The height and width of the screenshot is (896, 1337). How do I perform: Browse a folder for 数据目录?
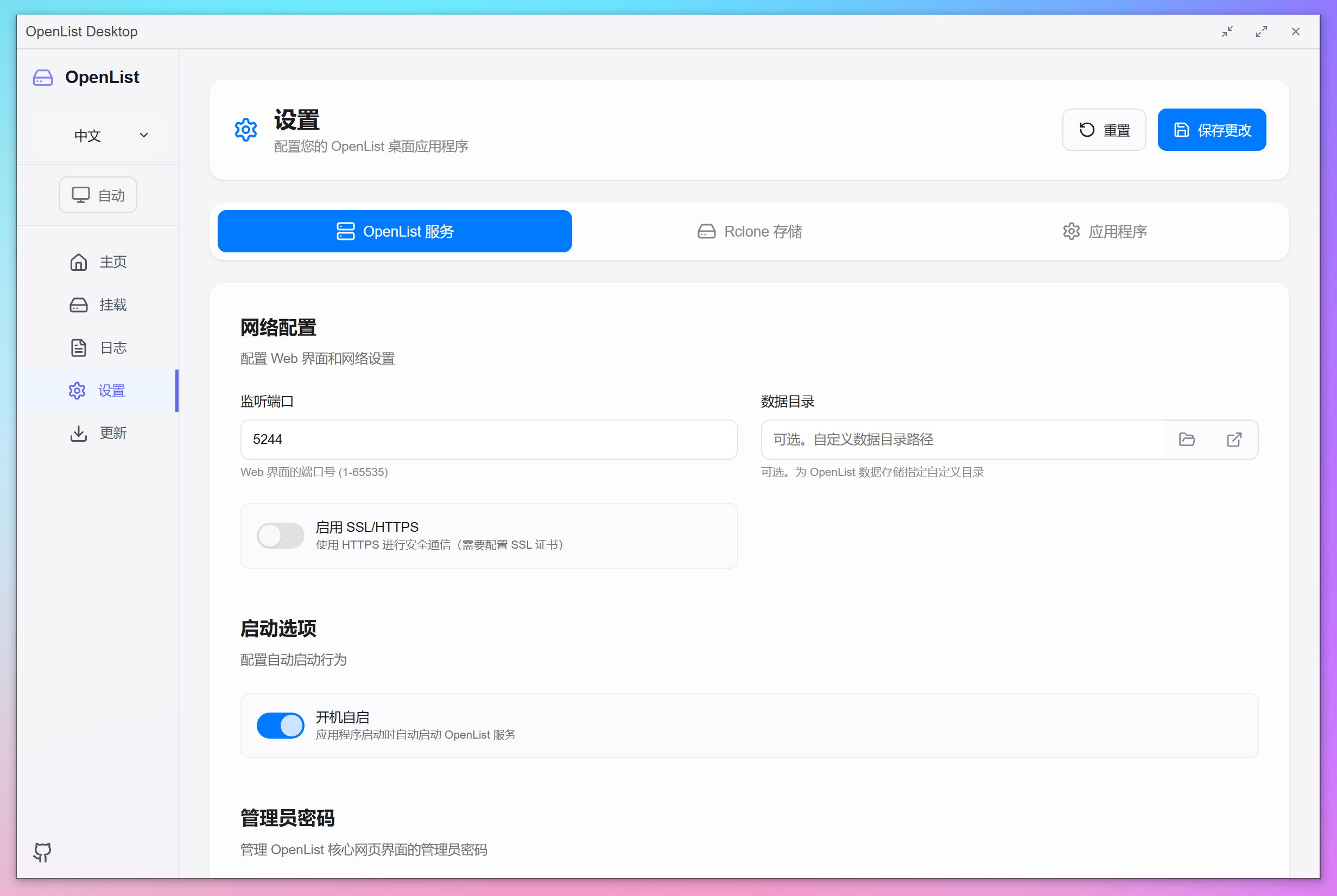(1187, 440)
